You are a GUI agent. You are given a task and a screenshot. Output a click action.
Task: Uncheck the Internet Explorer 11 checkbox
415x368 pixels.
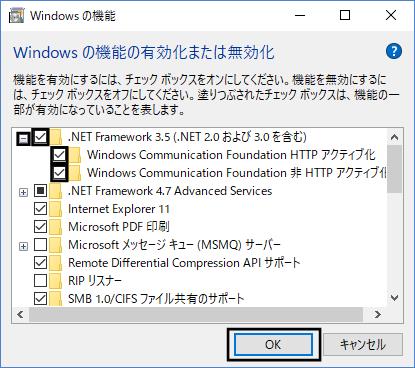tap(41, 209)
